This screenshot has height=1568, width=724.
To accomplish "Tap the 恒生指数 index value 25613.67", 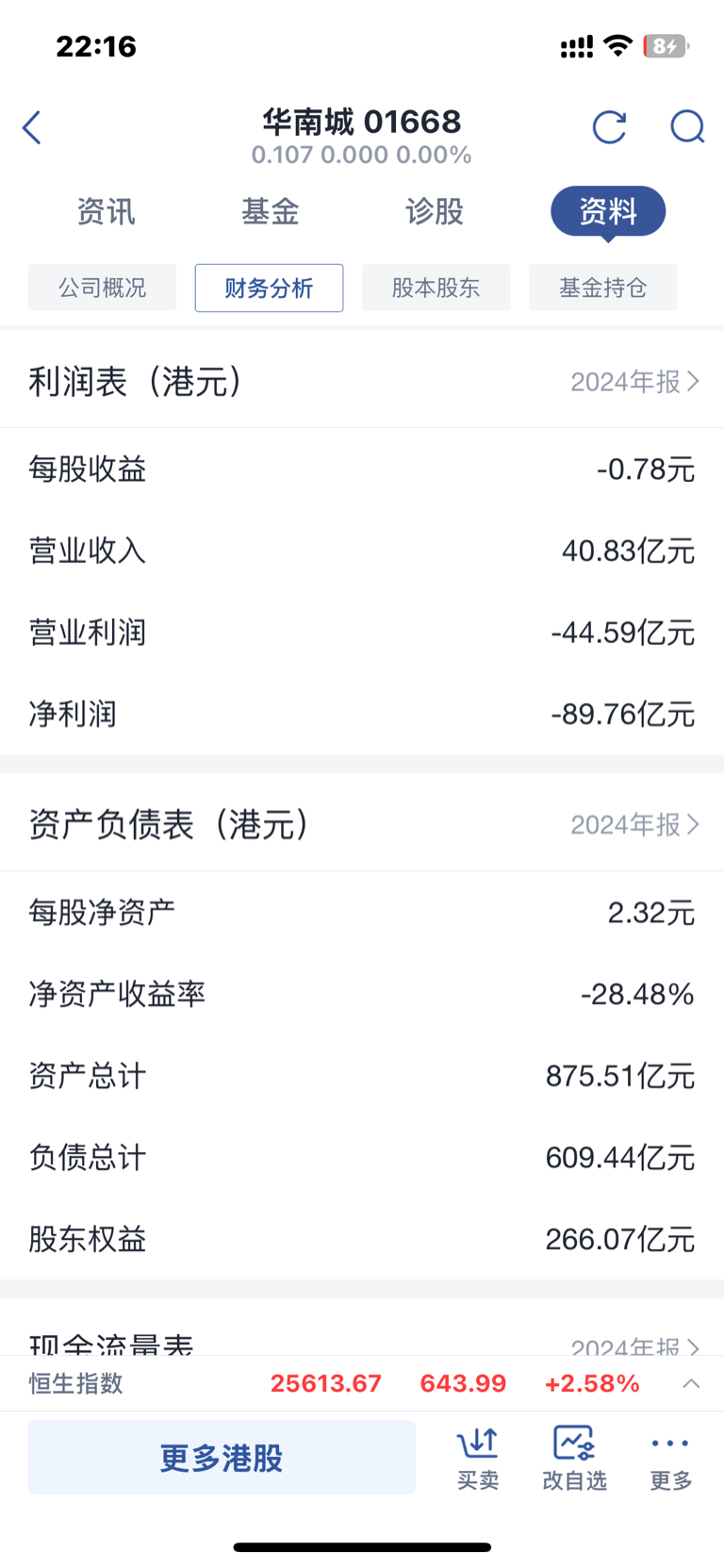I will tap(325, 1383).
